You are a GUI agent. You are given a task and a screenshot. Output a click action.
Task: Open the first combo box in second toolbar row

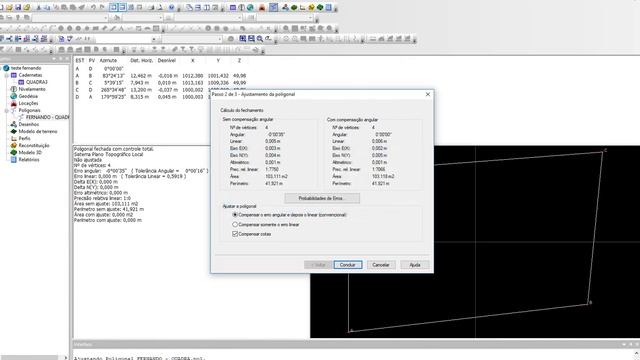tap(70, 18)
